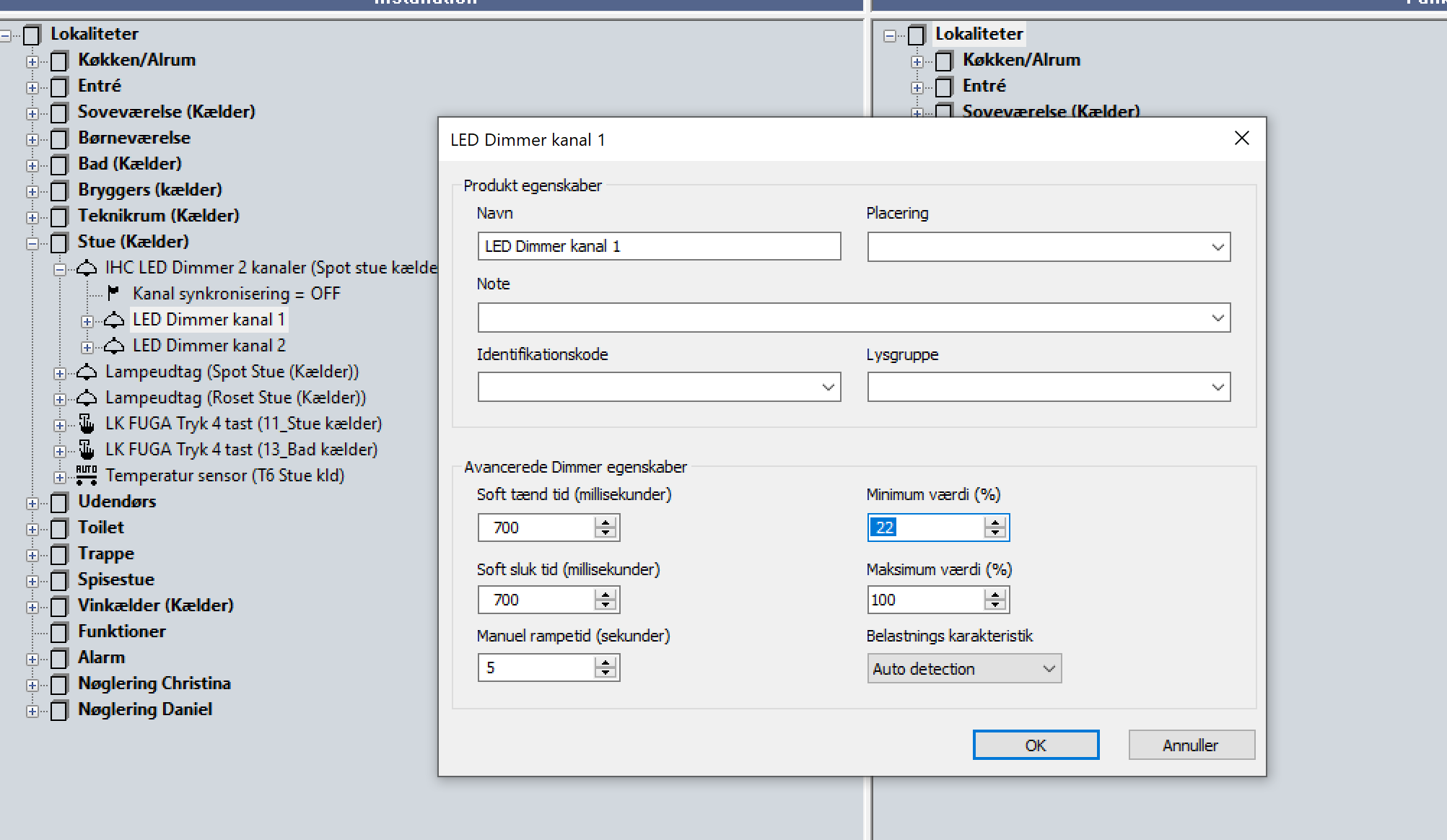Open the Belastnings karakteristik dropdown
The width and height of the screenshot is (1447, 840).
click(1049, 669)
